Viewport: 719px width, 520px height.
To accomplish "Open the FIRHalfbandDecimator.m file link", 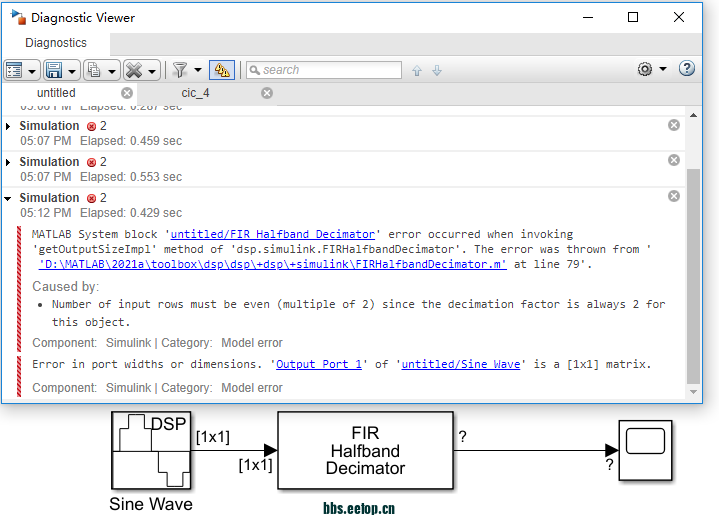I will tap(273, 264).
